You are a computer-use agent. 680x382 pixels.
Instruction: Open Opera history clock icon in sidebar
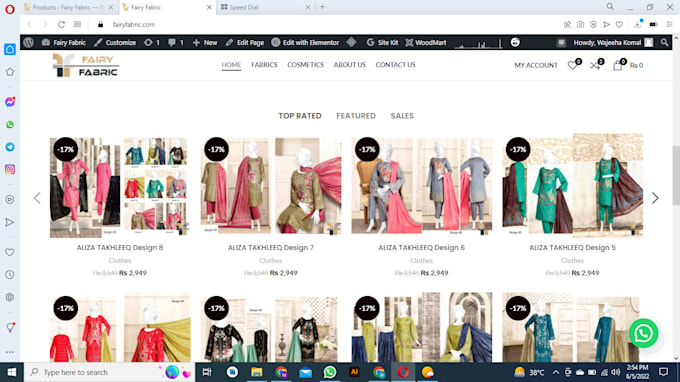pyautogui.click(x=10, y=274)
